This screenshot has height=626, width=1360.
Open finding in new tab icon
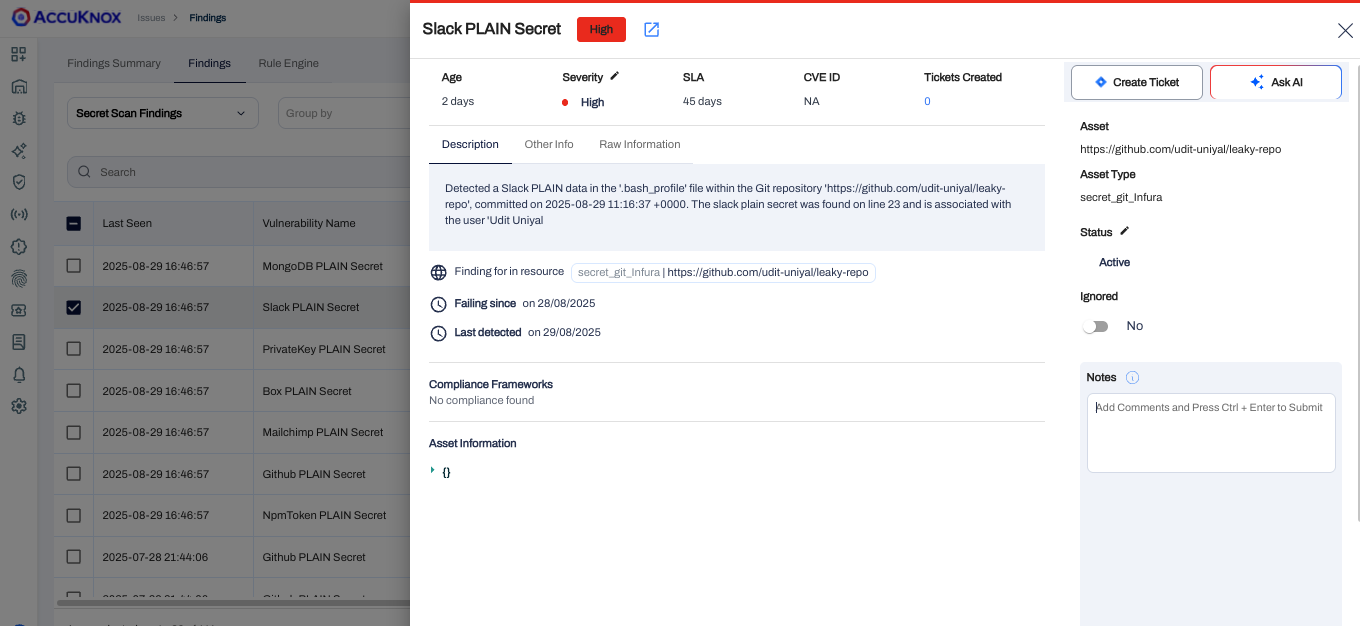point(651,29)
